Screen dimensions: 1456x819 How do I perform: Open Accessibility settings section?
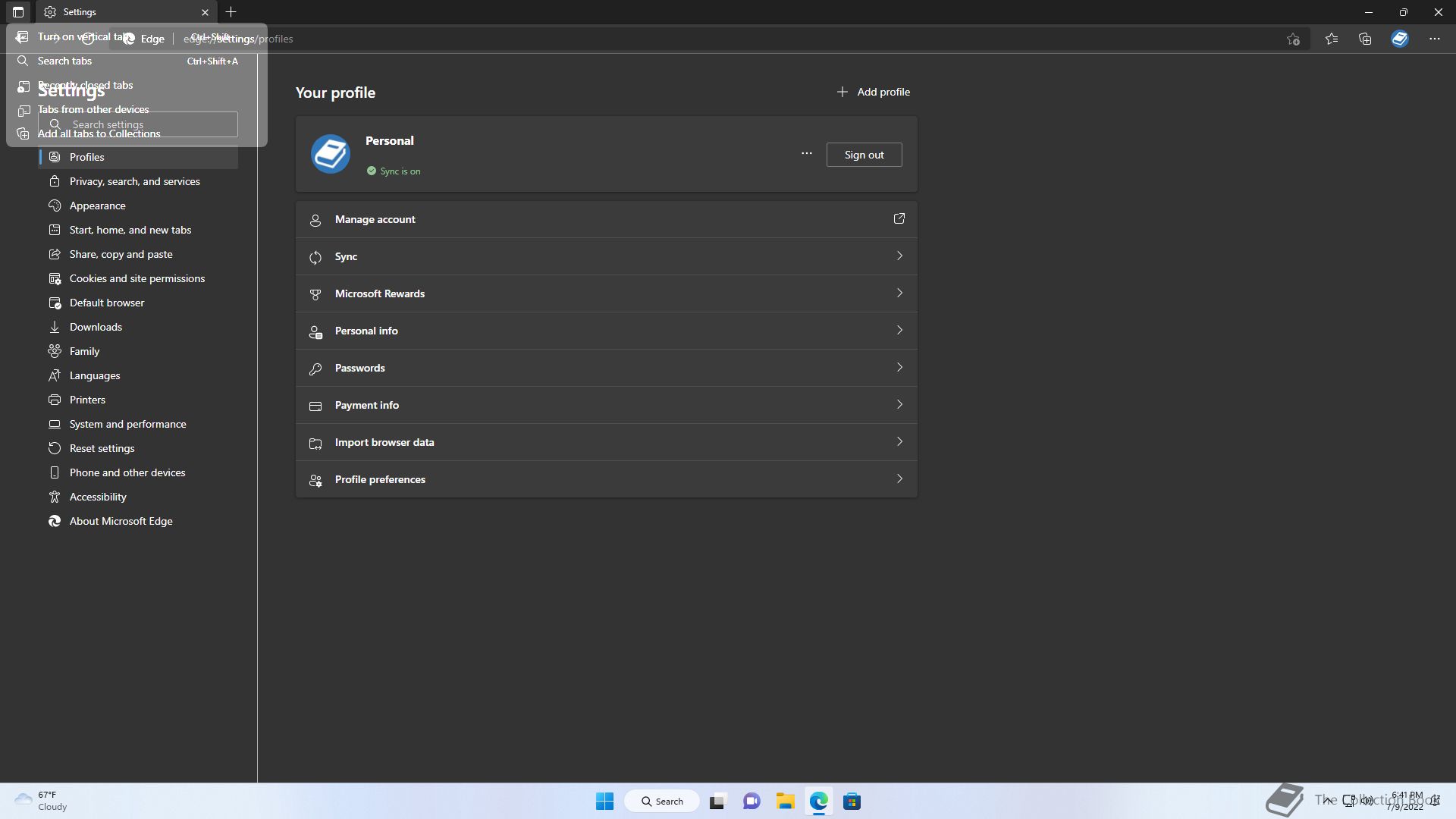tap(138, 497)
